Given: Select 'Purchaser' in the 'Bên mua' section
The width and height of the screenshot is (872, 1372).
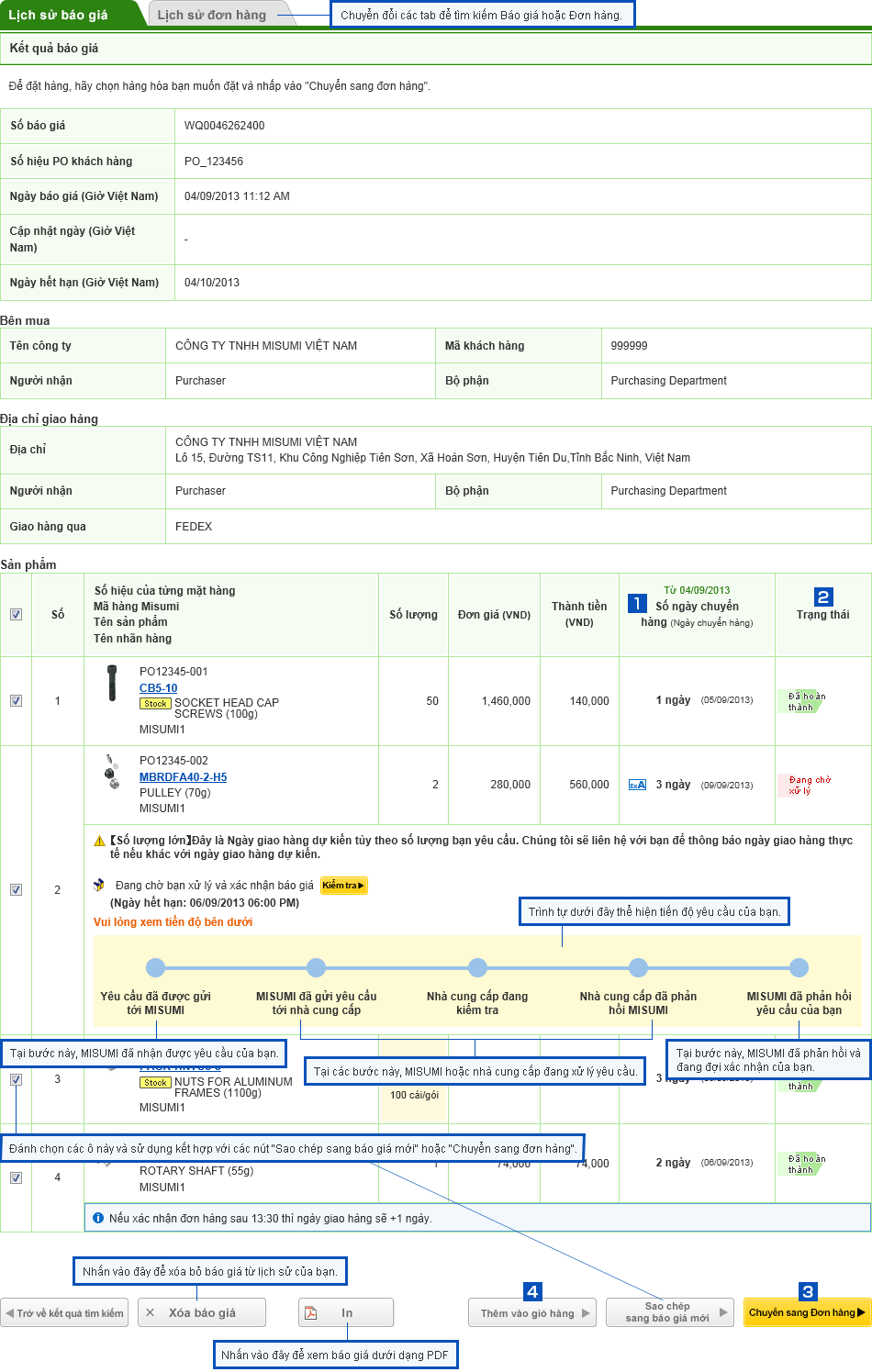Looking at the screenshot, I should 200,381.
